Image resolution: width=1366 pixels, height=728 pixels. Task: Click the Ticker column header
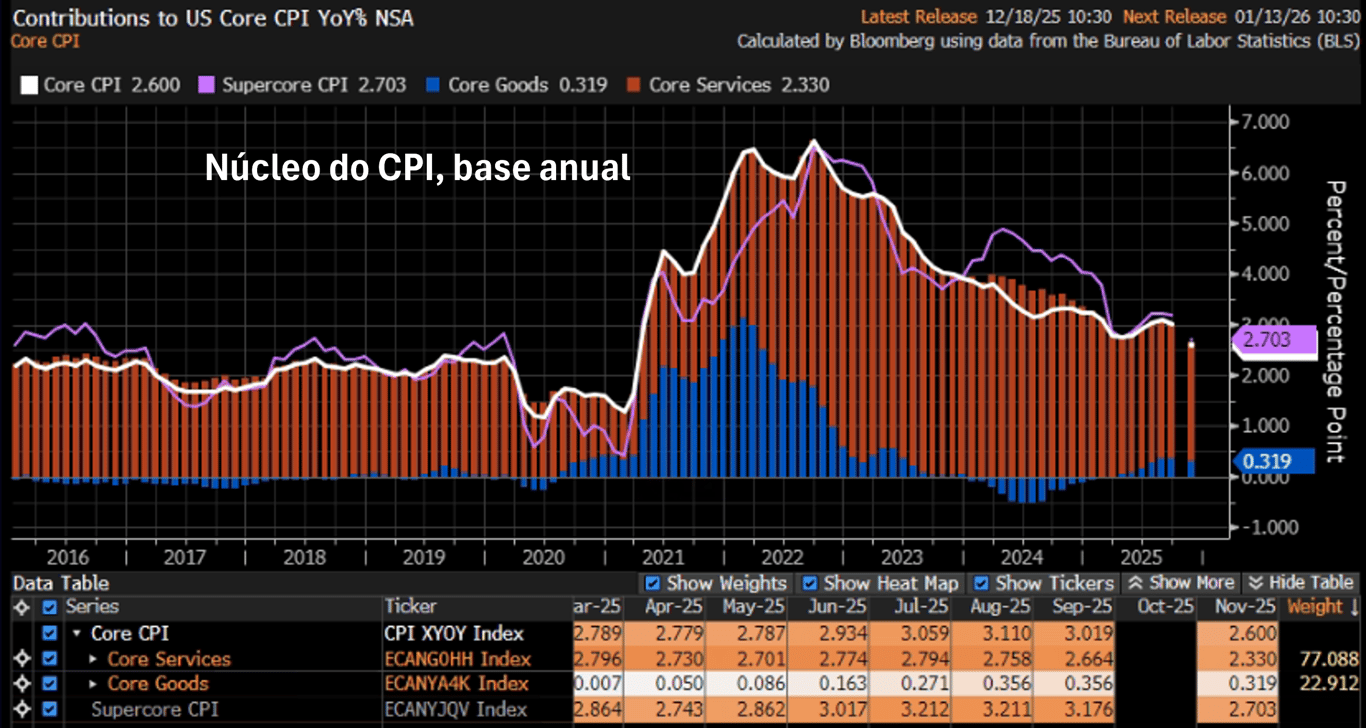coord(410,607)
